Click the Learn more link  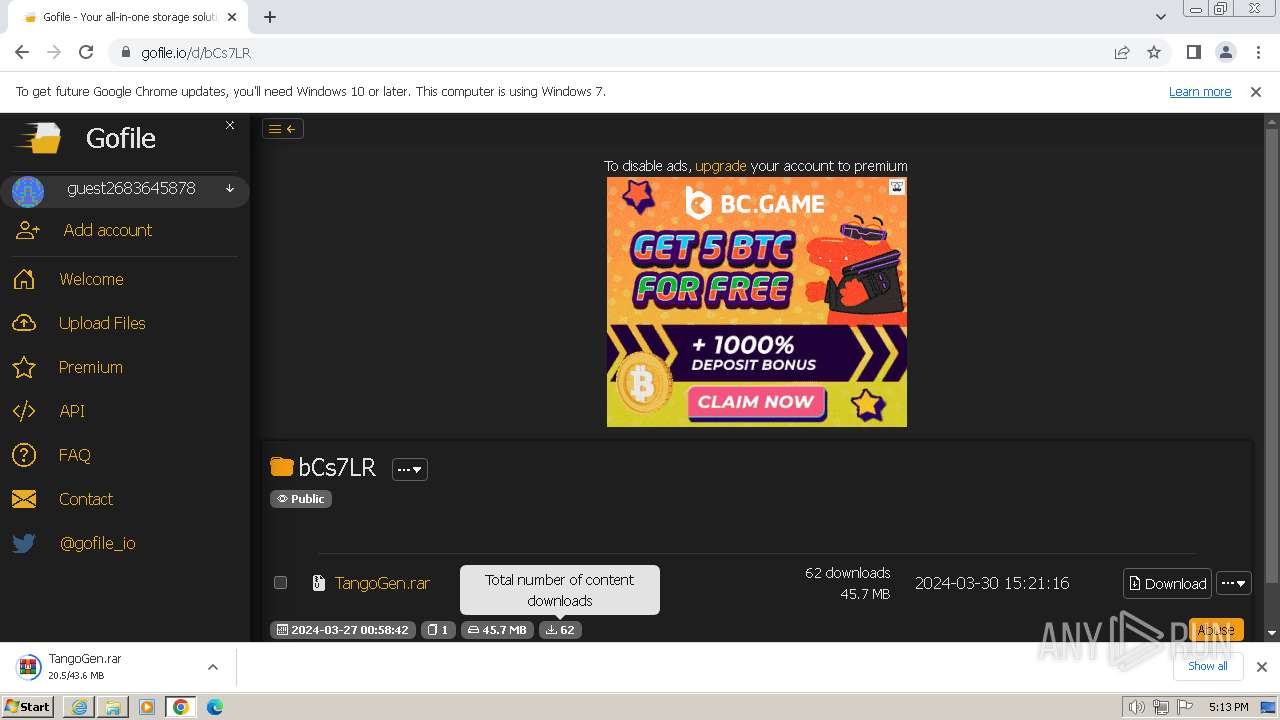pyautogui.click(x=1200, y=91)
